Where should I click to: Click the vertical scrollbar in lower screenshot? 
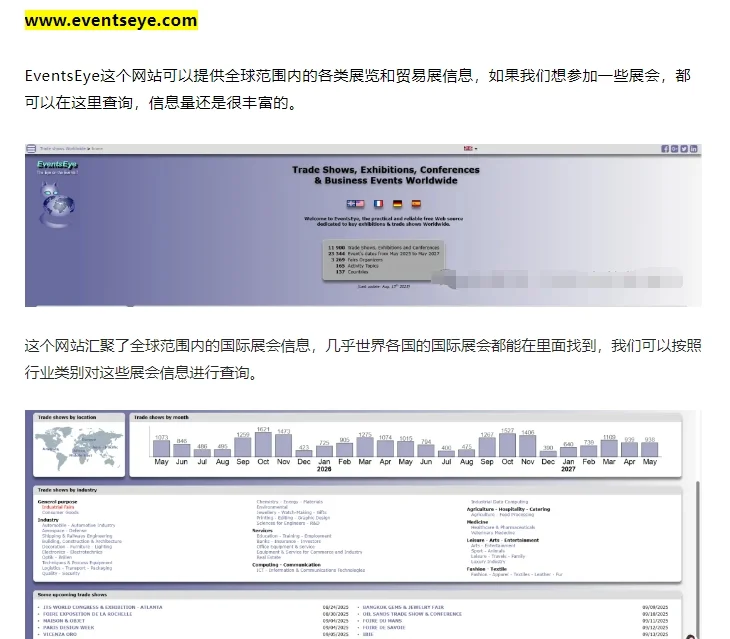tap(697, 558)
